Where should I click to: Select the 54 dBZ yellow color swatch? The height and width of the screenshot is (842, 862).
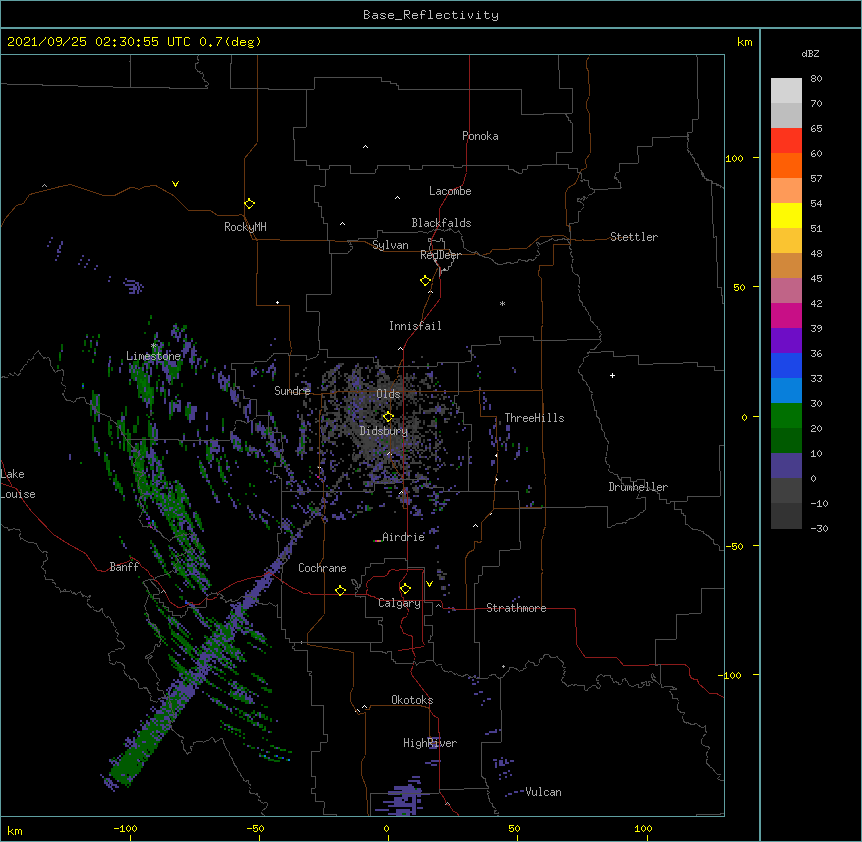click(x=786, y=215)
